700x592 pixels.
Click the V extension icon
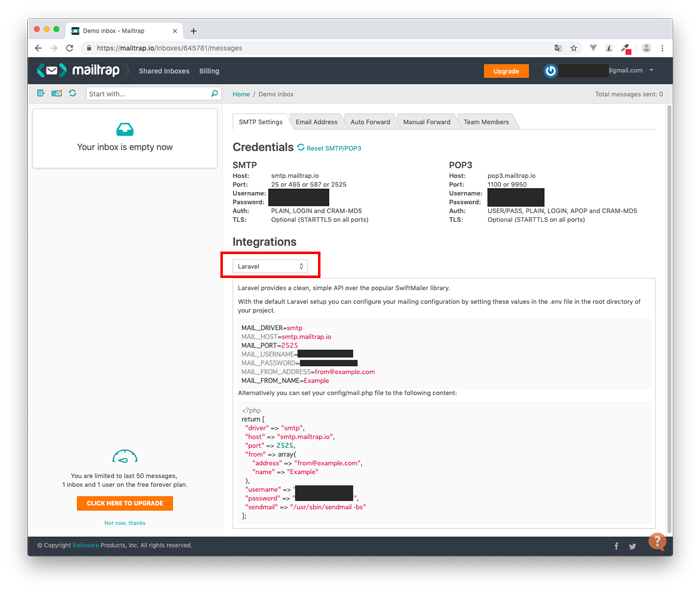point(593,48)
